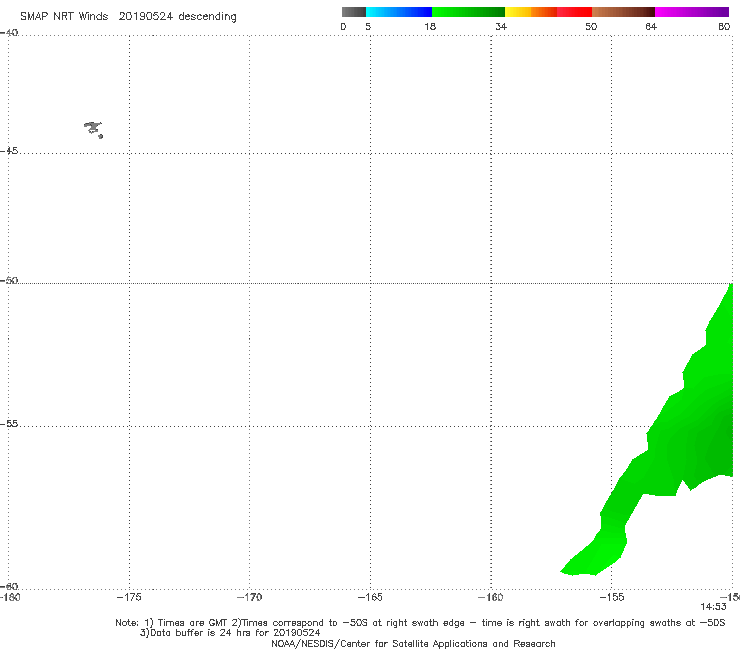Screen dimensions: 740x650
Task: Click the NOAA/NESDIS credit line
Action: point(413,643)
